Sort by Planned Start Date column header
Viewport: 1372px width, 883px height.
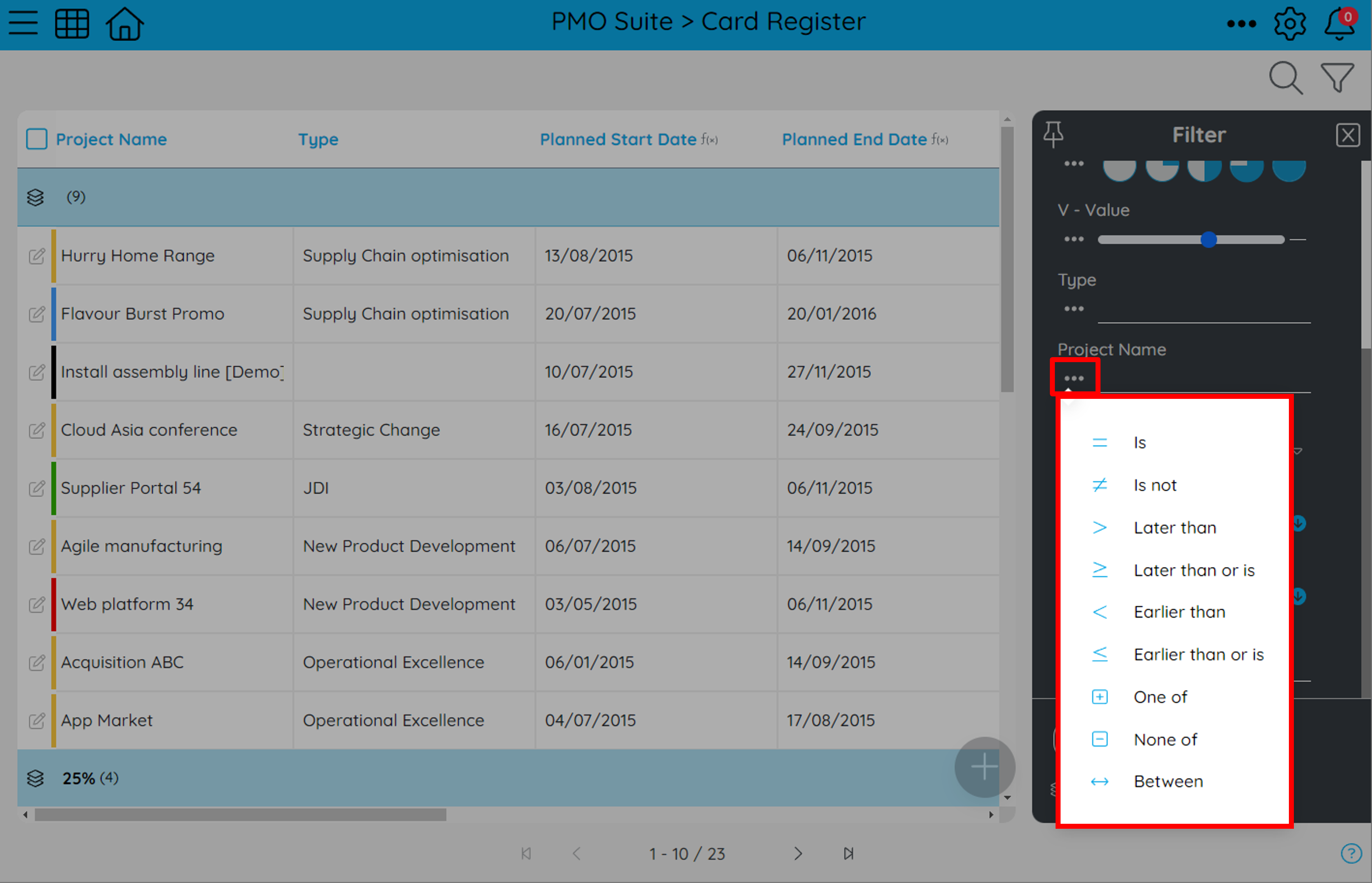(618, 139)
